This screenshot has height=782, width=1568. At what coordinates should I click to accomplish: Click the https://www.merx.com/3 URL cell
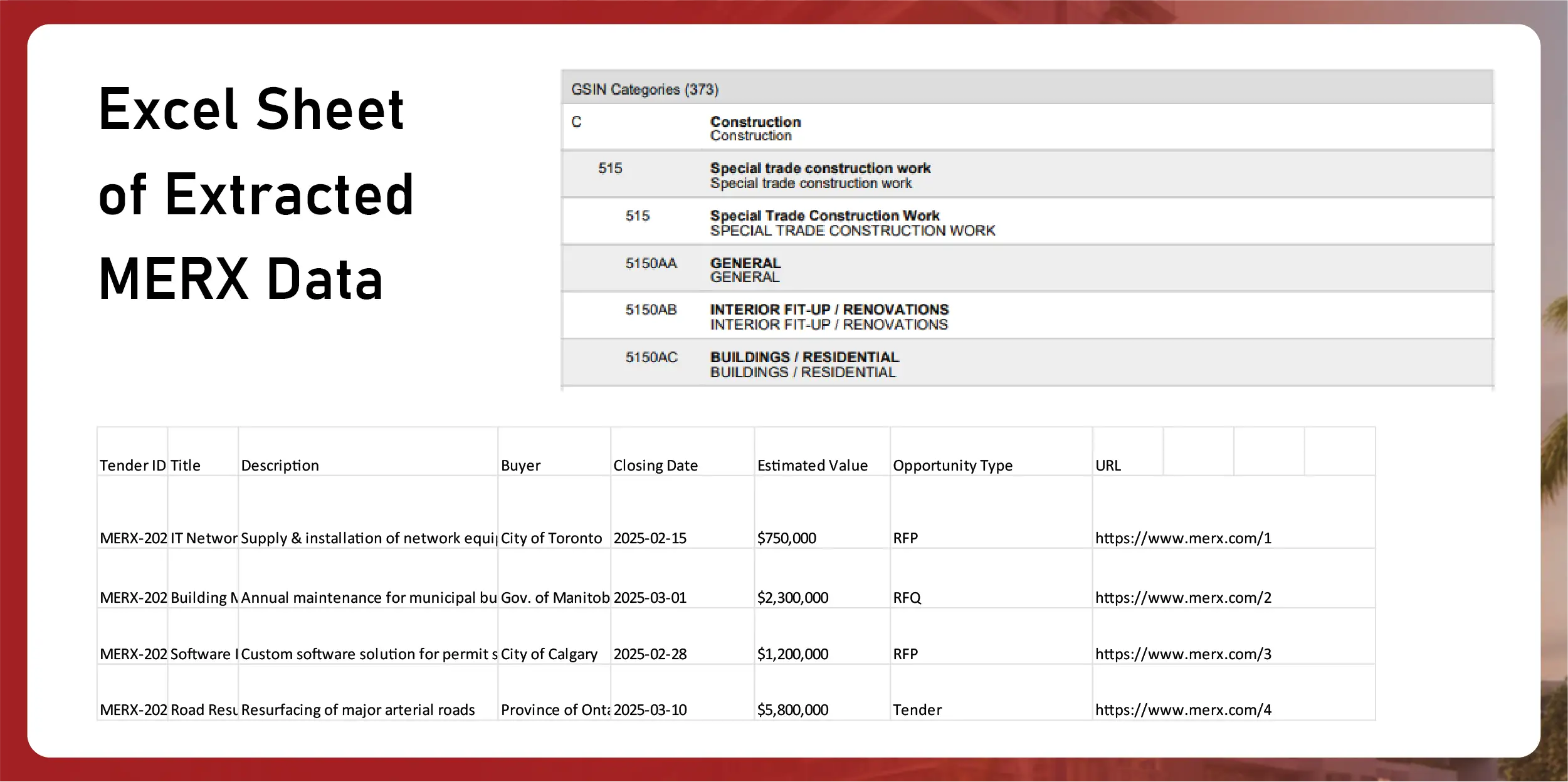tap(1182, 654)
